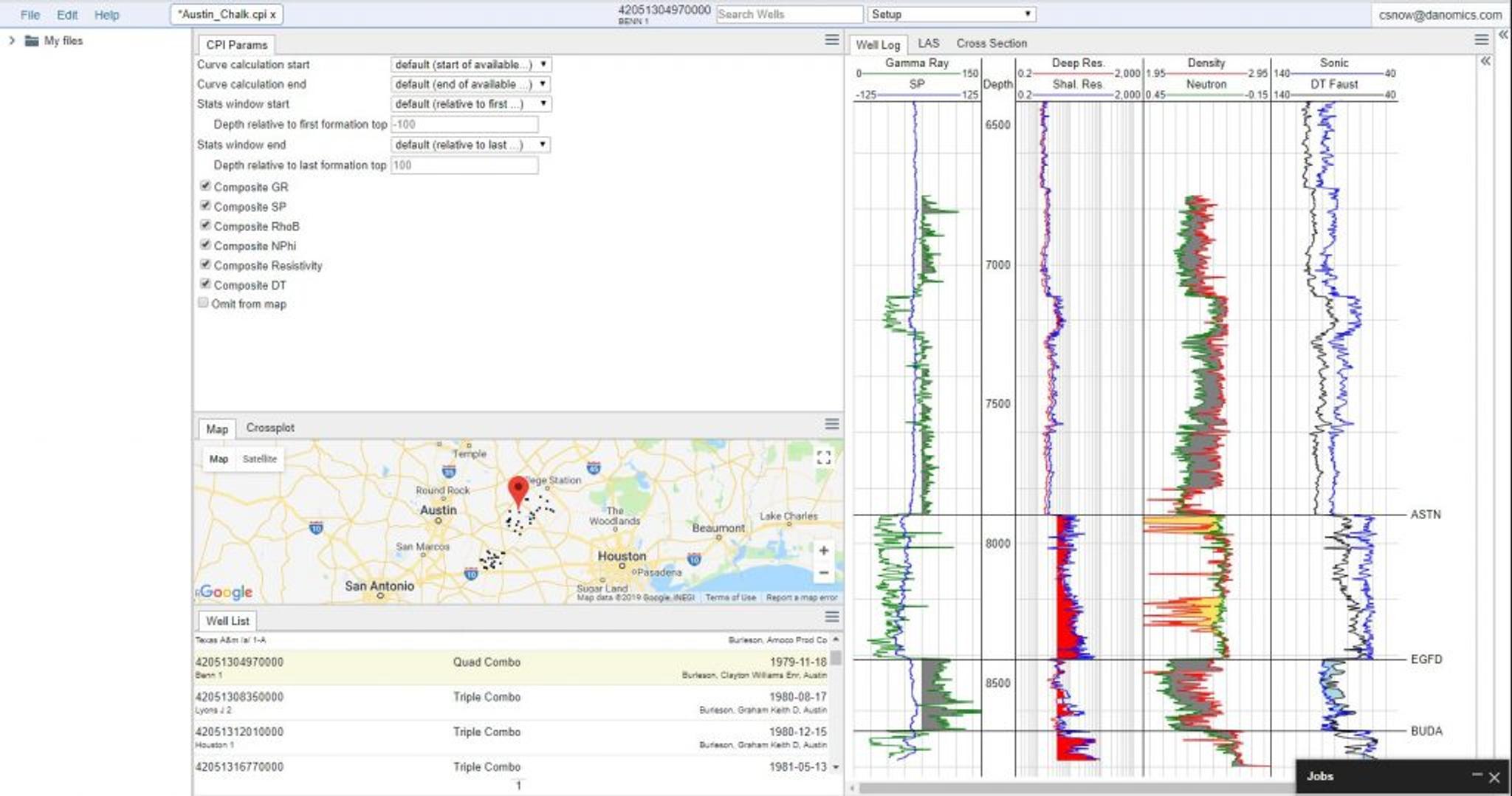Toggle fullscreen view on the map

click(824, 458)
